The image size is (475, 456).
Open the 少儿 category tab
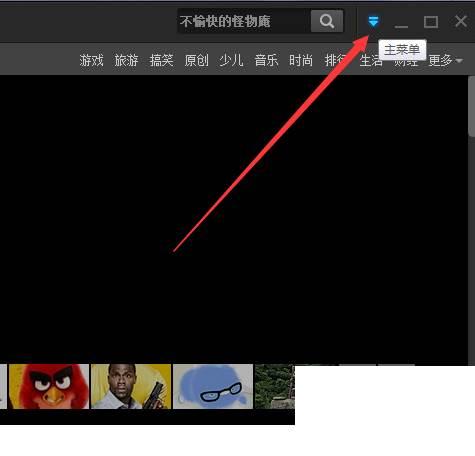231,60
